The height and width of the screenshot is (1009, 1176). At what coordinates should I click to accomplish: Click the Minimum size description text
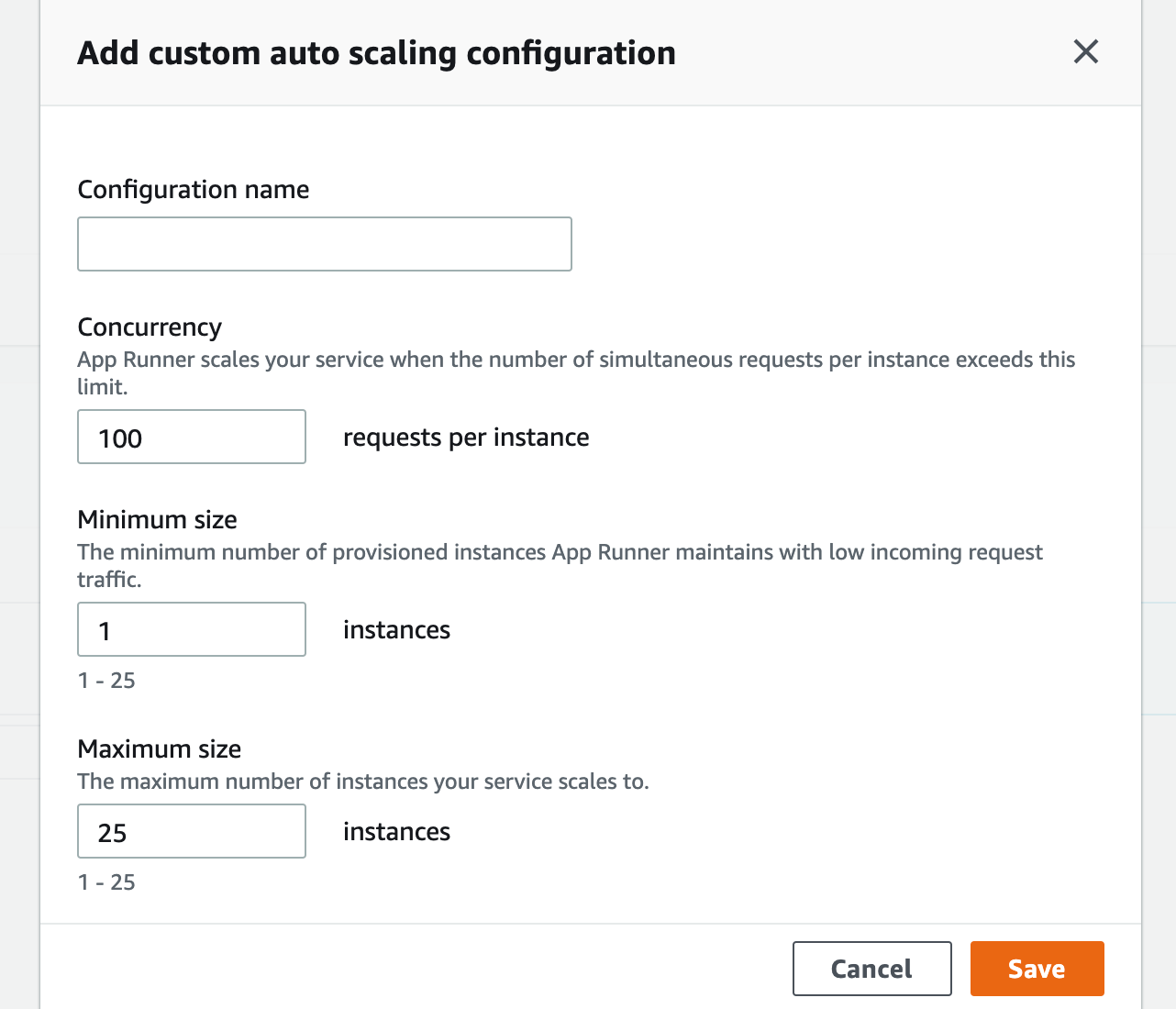(x=560, y=565)
